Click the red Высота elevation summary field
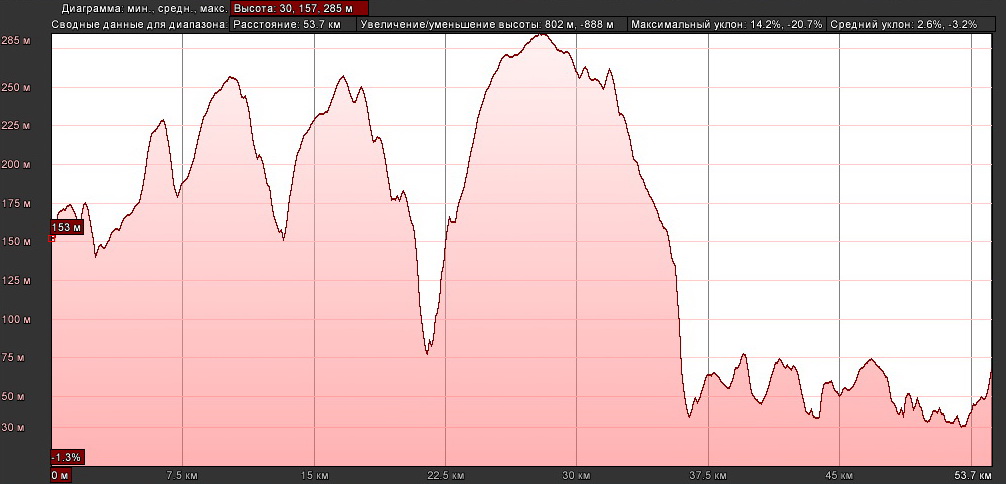This screenshot has height=484, width=1006. tap(299, 8)
